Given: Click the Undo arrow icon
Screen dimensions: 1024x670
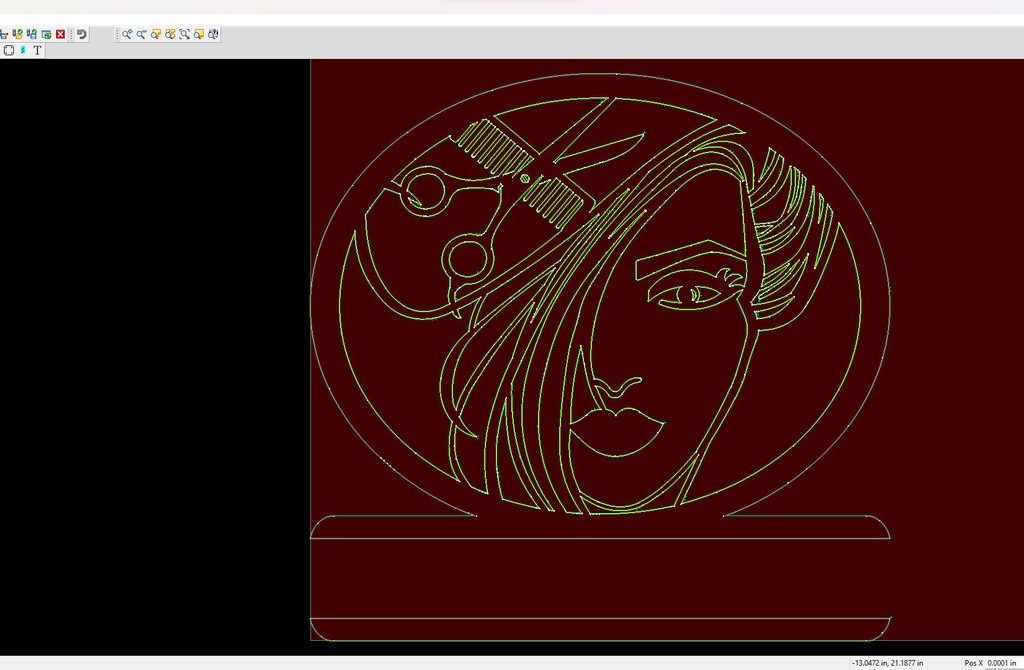Looking at the screenshot, I should tap(82, 34).
